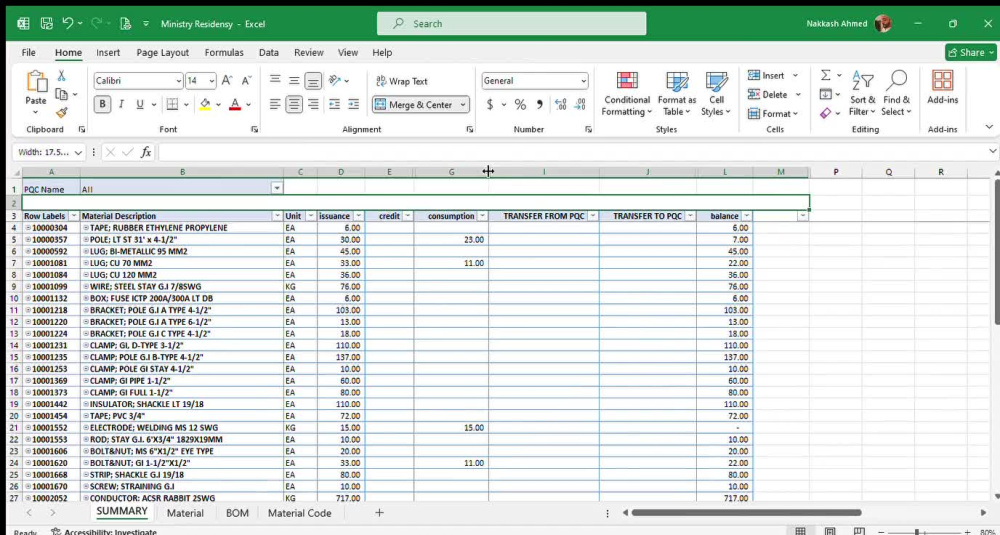1000x535 pixels.
Task: Click the Search box in title bar
Action: 511,24
